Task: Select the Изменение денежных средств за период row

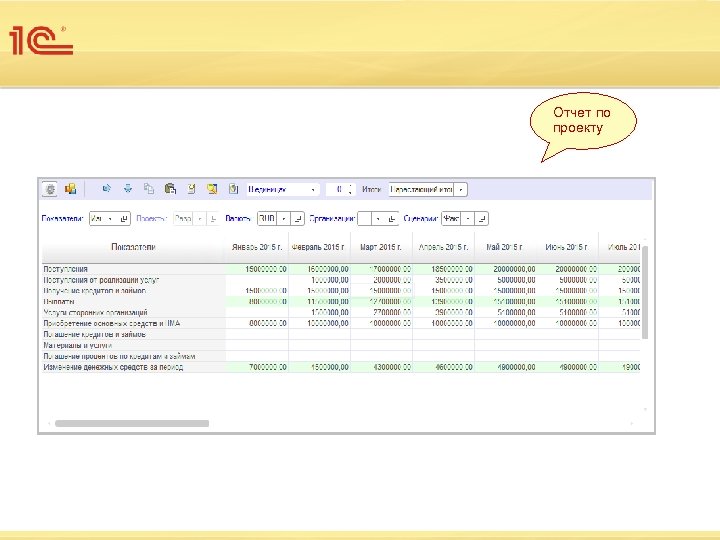Action: click(x=113, y=367)
